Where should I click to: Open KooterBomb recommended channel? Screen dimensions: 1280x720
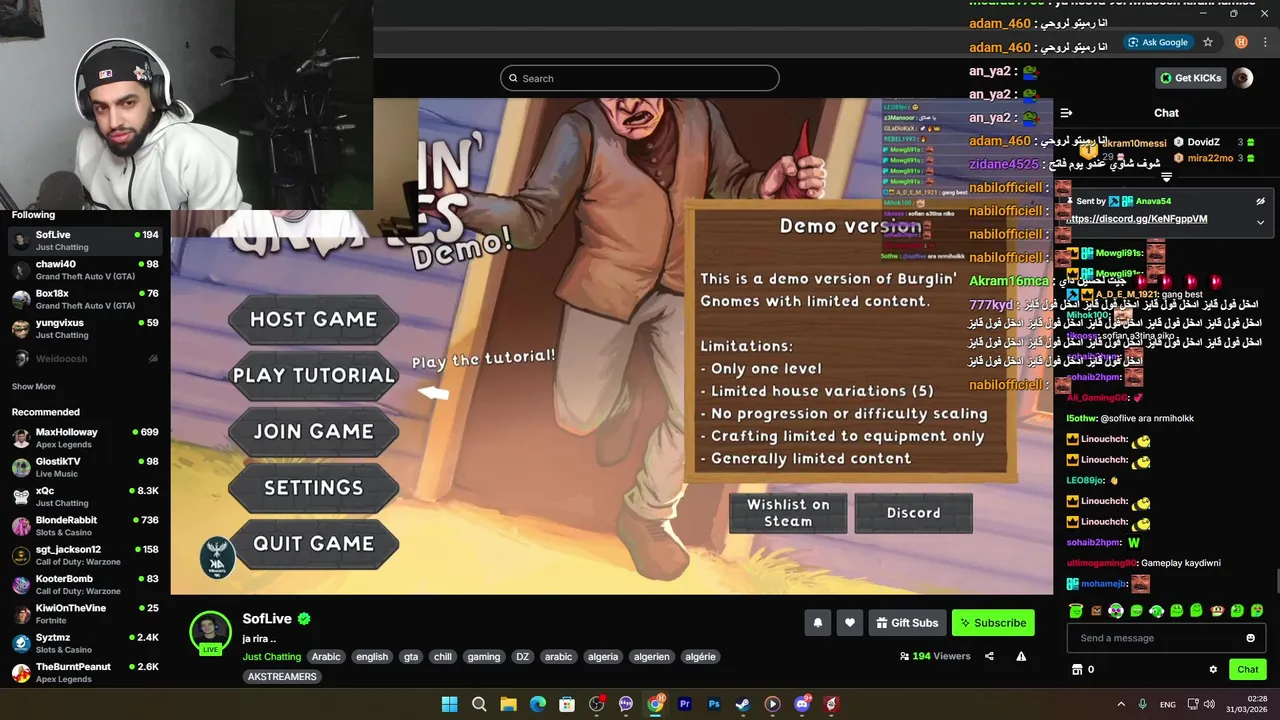point(85,584)
